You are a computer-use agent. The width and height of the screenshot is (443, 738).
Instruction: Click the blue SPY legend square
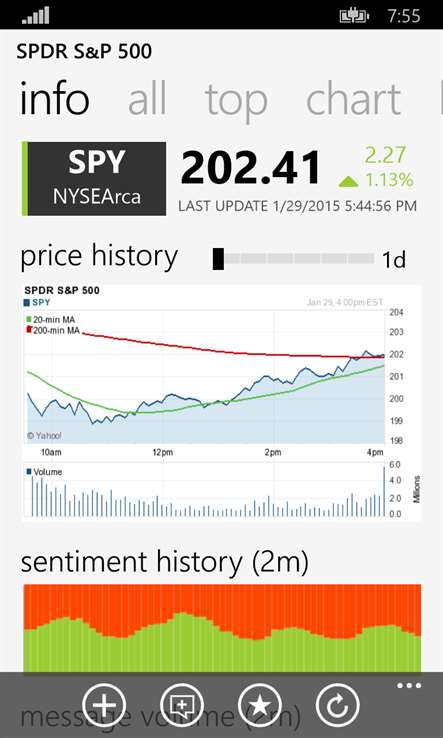pyautogui.click(x=27, y=302)
